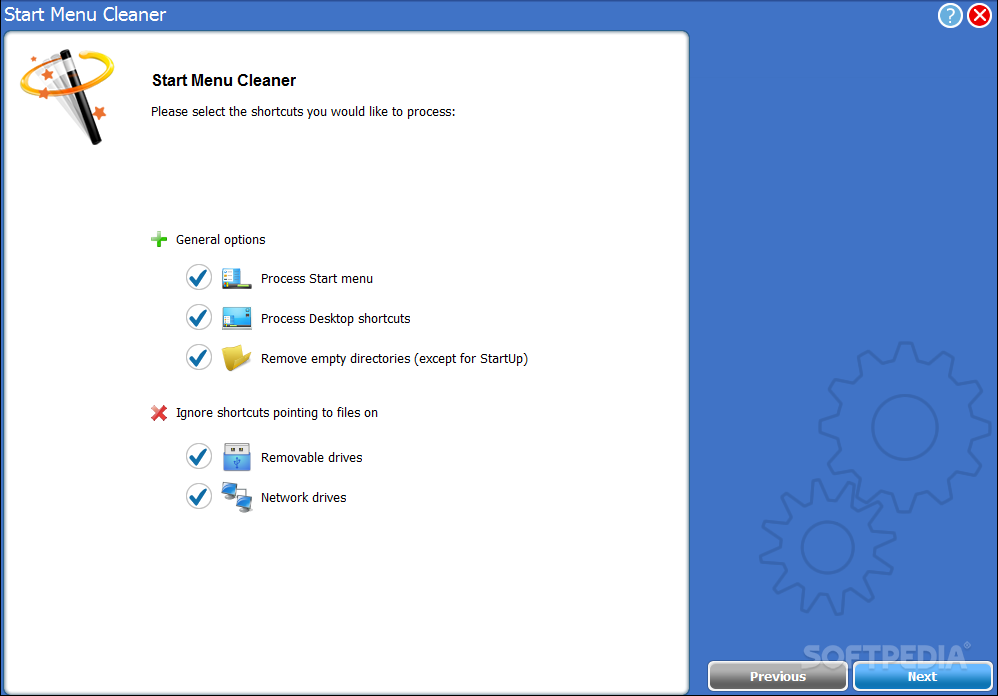
Task: Uncheck the Network drives checkbox
Action: pyautogui.click(x=199, y=497)
